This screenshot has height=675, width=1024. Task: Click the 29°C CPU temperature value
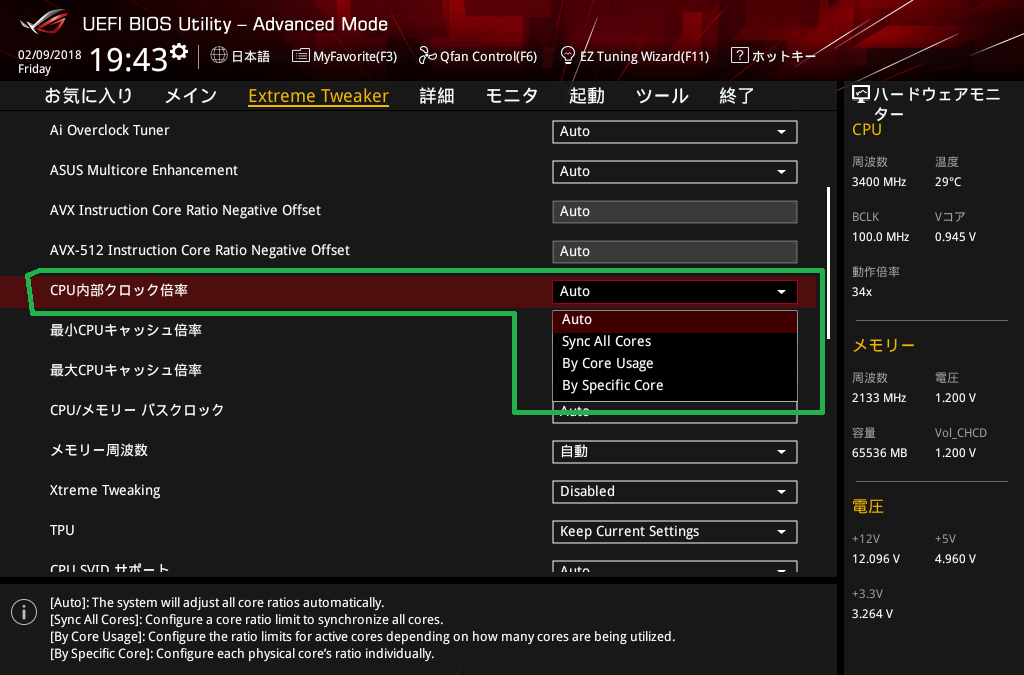(948, 181)
